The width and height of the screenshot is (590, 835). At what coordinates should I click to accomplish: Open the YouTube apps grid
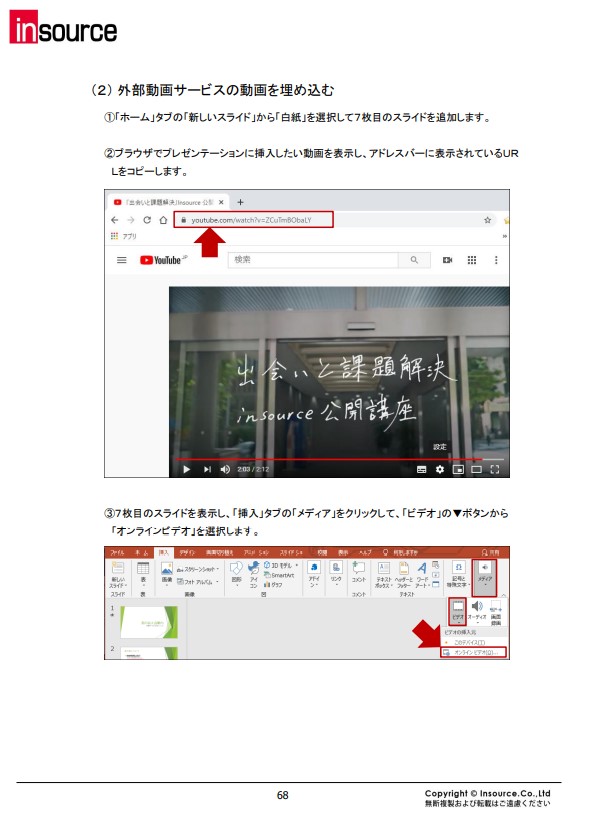pos(472,260)
